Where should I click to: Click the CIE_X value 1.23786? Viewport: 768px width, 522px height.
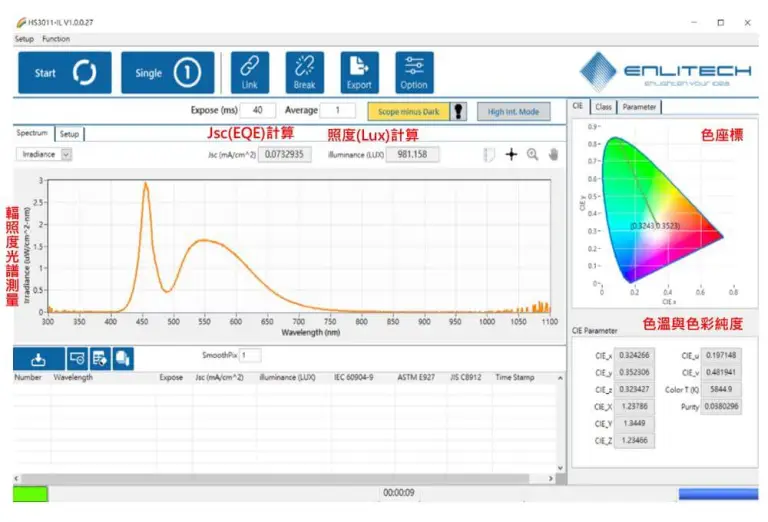(x=634, y=406)
